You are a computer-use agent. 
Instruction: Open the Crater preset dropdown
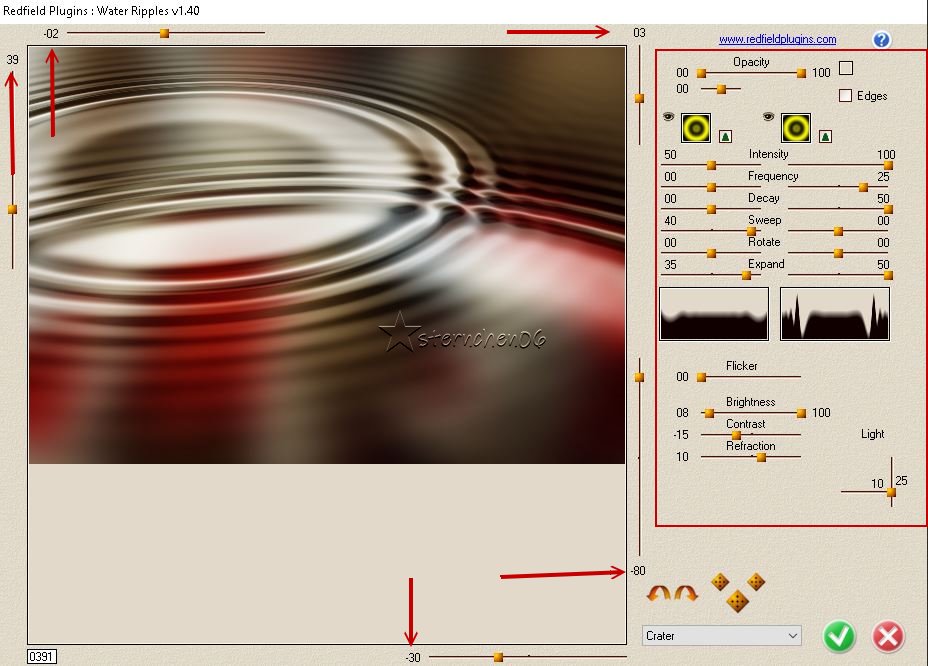[722, 636]
